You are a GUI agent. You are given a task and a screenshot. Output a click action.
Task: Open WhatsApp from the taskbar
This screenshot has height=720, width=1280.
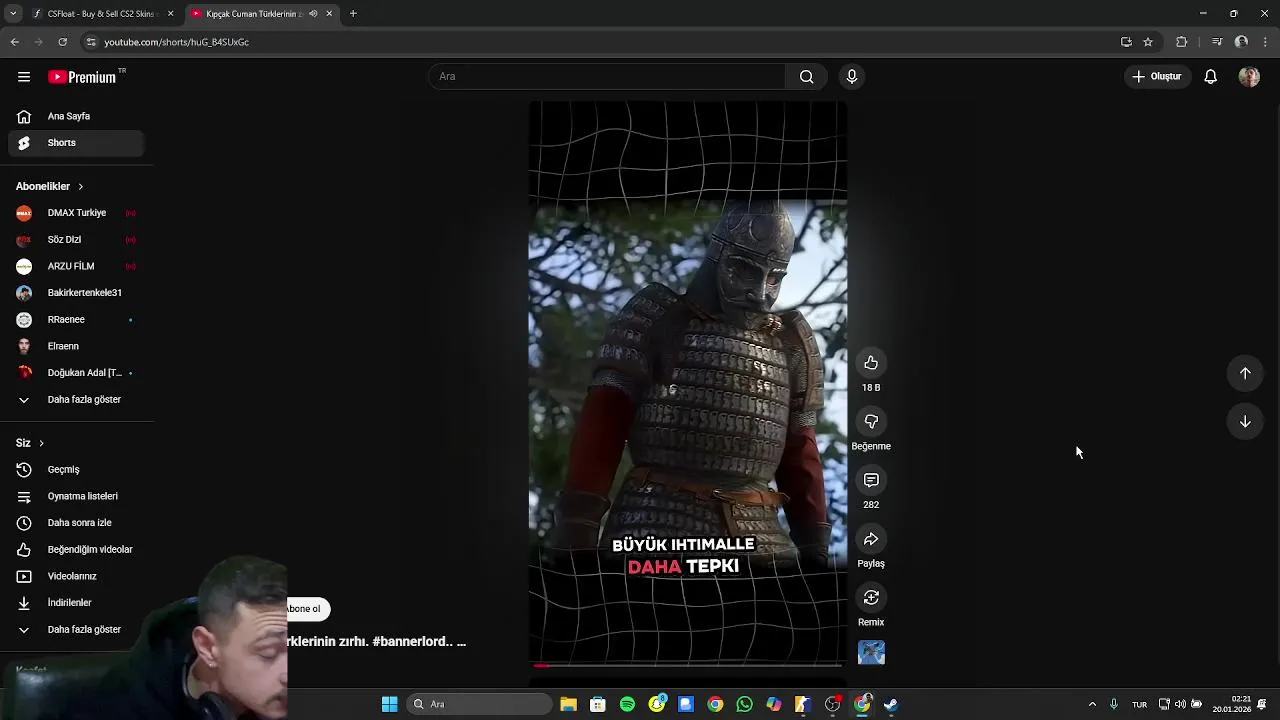(x=744, y=704)
